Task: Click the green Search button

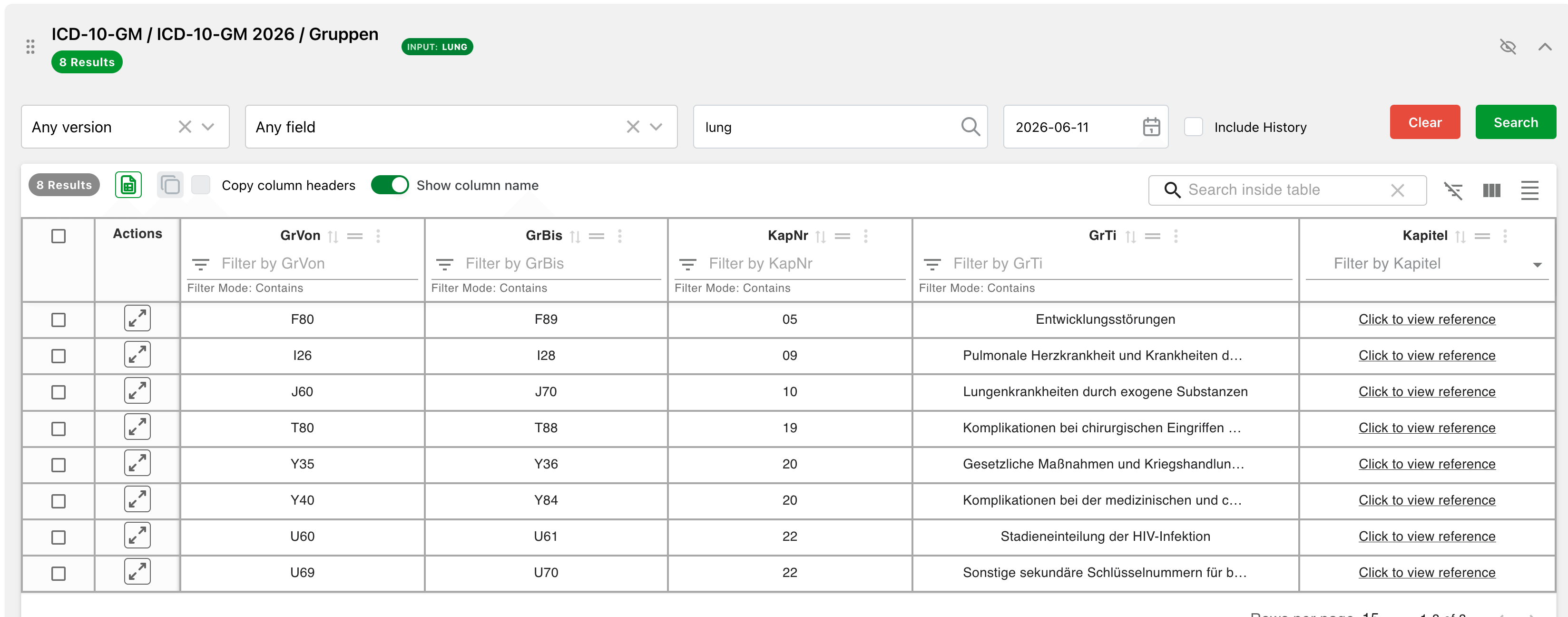Action: [1515, 122]
